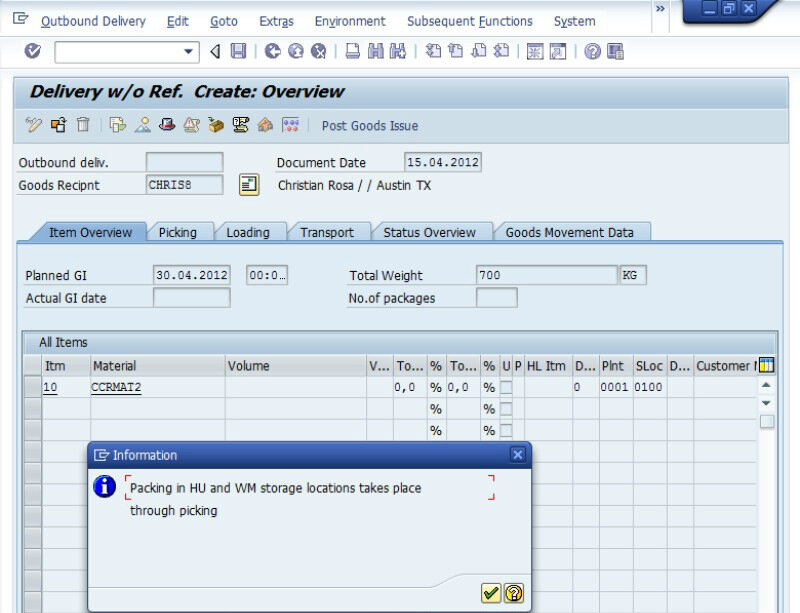Open help from the Information dialog

coord(513,593)
